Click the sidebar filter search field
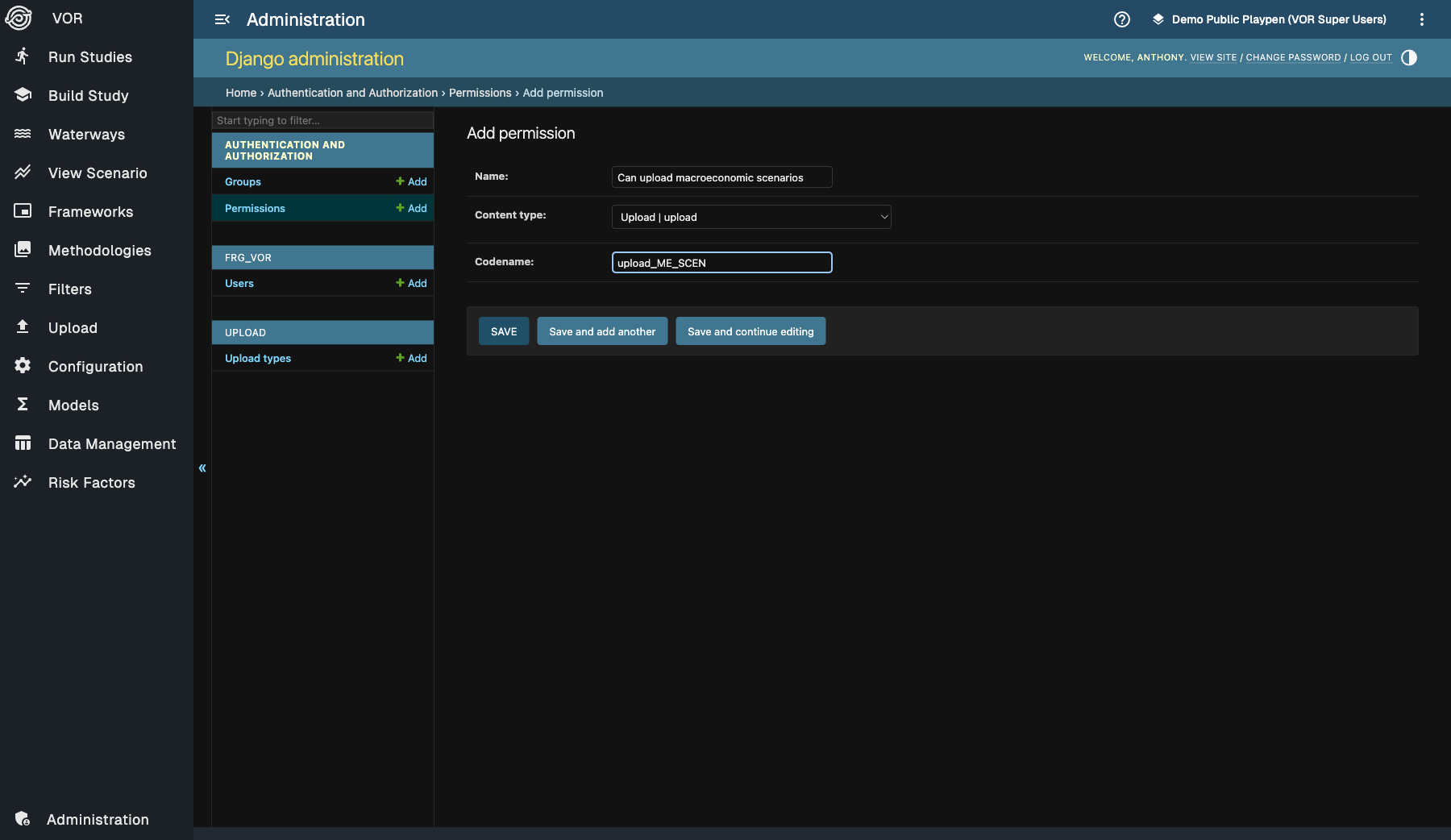The width and height of the screenshot is (1451, 840). 322,120
